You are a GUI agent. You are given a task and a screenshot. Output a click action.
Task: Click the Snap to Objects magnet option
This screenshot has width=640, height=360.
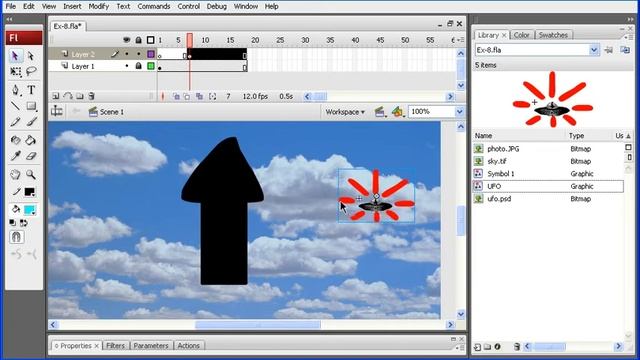coord(16,237)
